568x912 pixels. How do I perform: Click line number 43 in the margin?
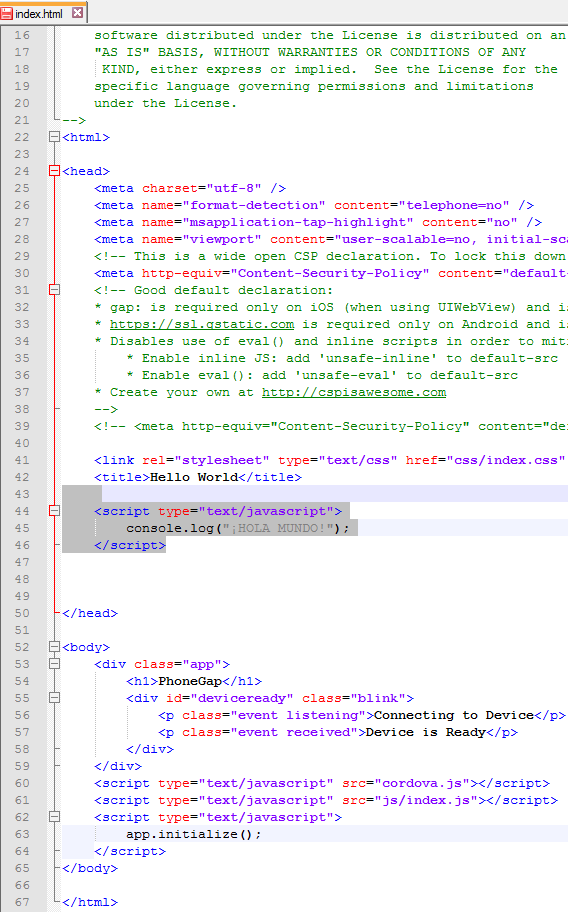[22, 494]
